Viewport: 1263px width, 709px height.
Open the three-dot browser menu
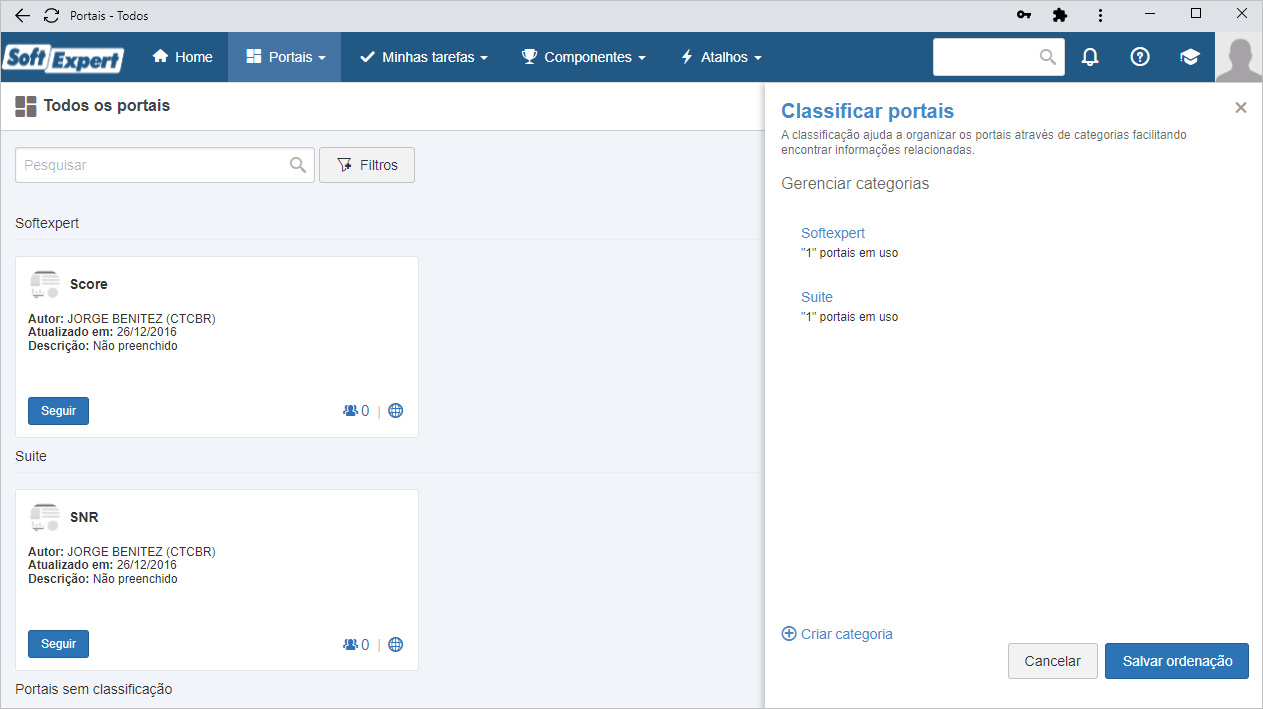[1100, 16]
